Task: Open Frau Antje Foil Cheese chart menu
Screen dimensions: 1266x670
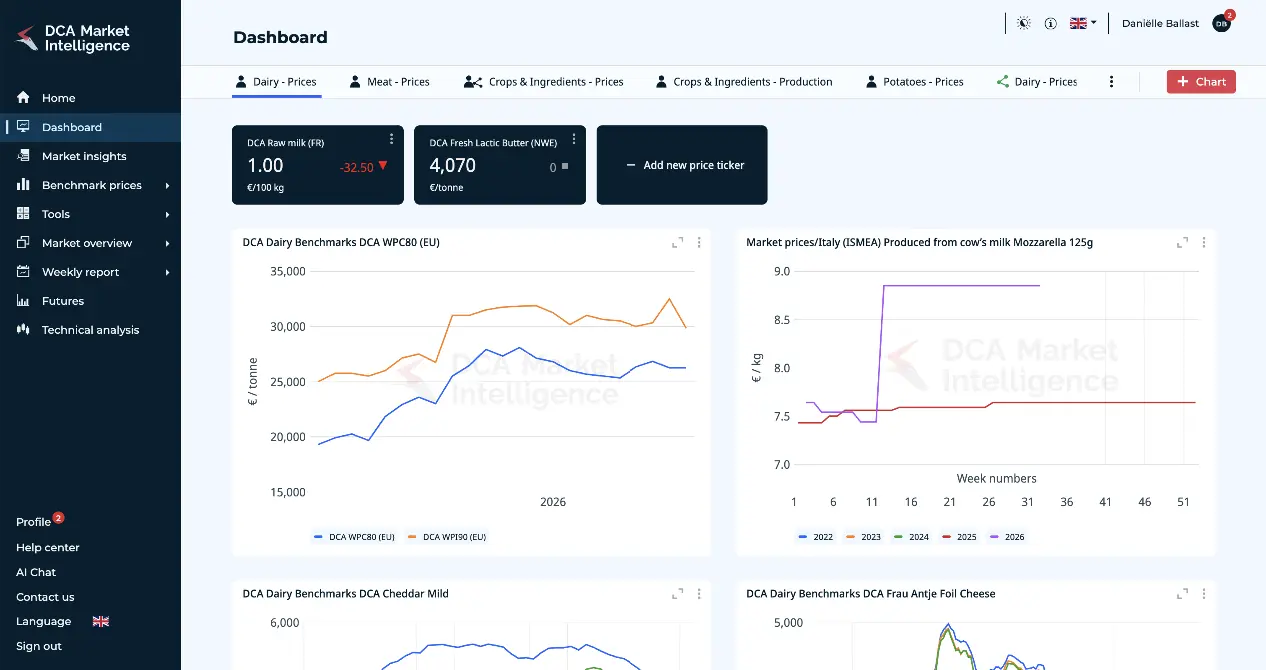Action: pyautogui.click(x=1204, y=594)
